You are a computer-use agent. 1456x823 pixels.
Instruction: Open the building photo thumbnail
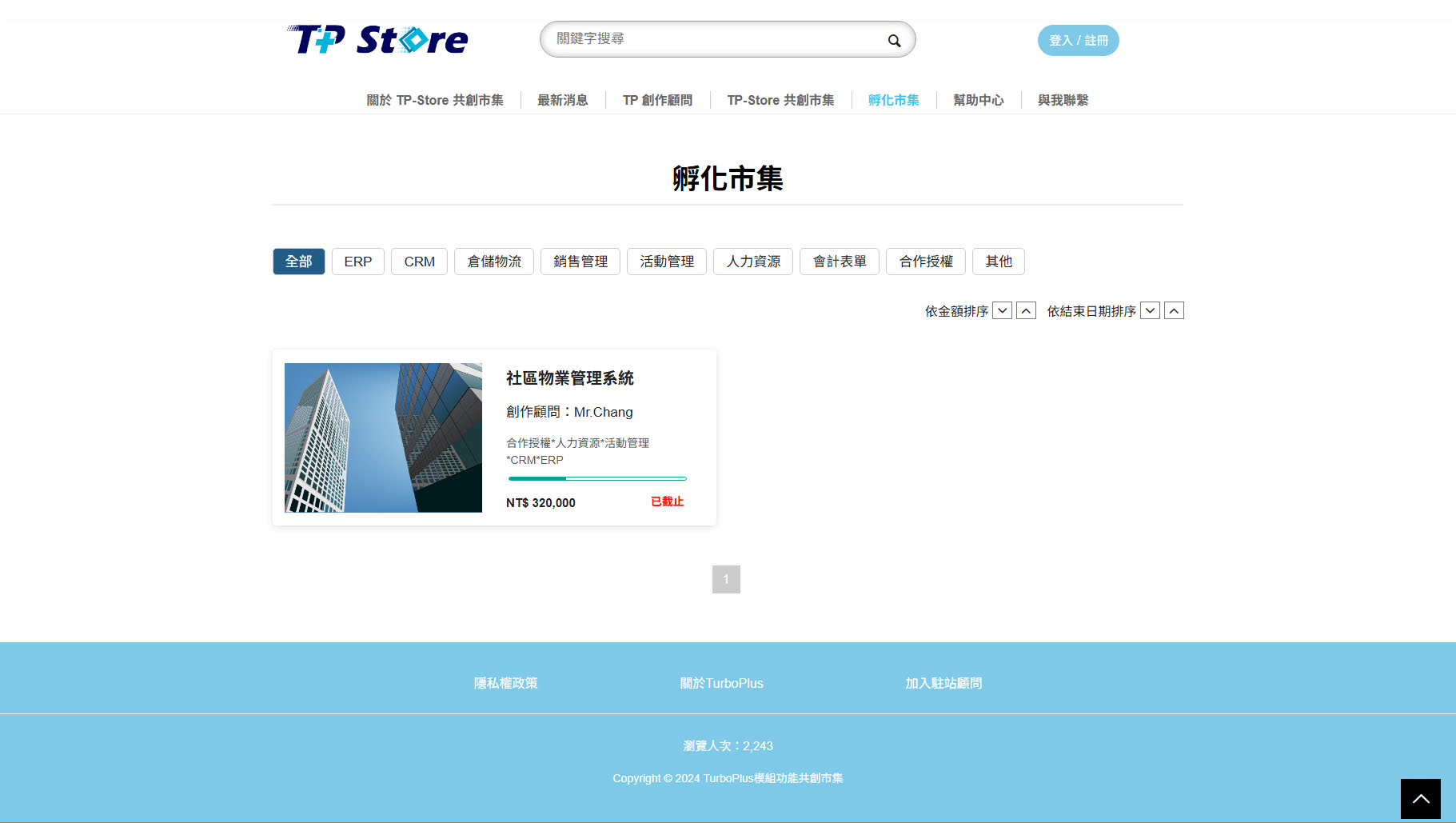click(383, 437)
